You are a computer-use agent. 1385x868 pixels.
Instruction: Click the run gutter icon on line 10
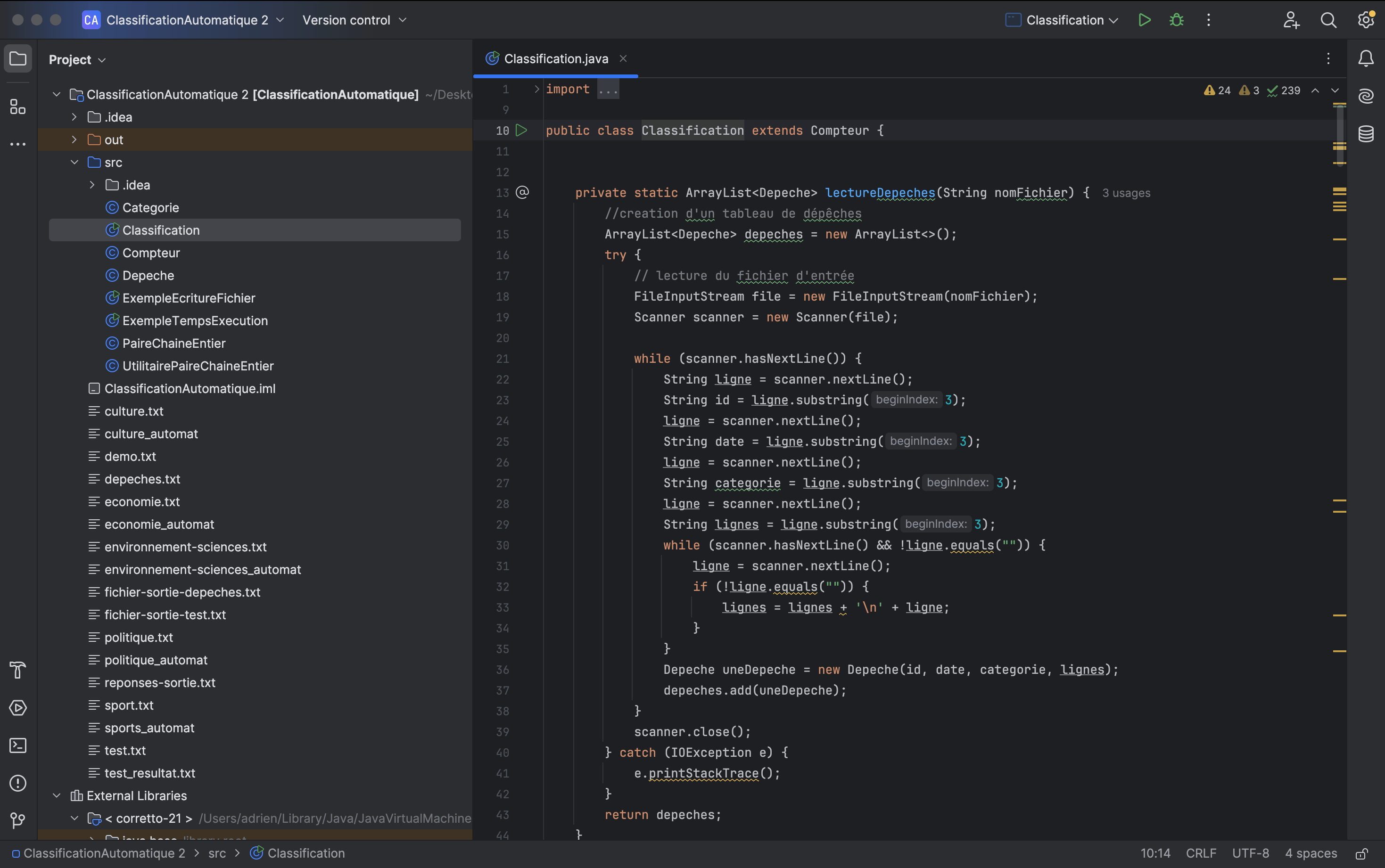[521, 131]
